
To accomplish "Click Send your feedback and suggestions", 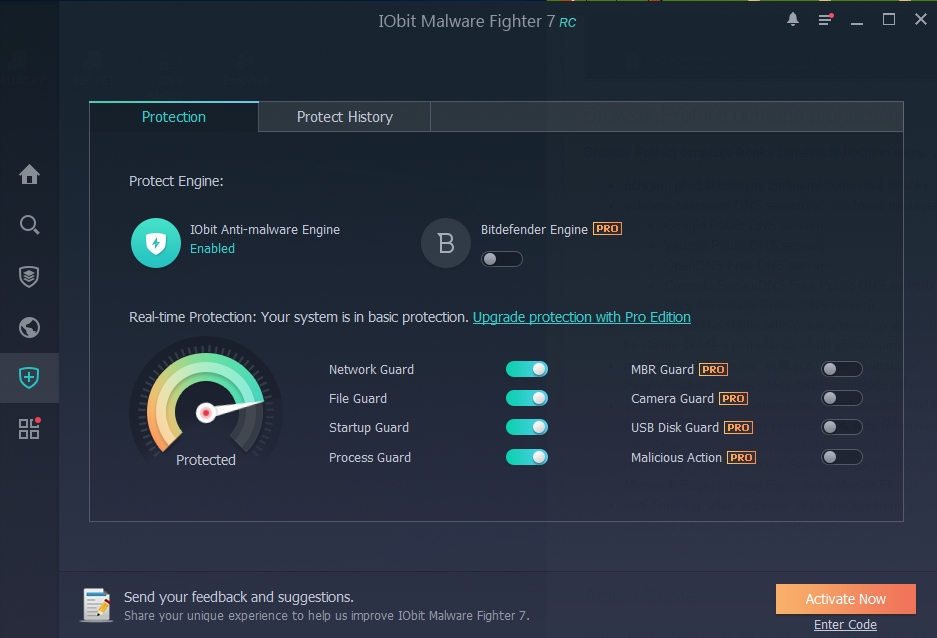I will click(238, 597).
